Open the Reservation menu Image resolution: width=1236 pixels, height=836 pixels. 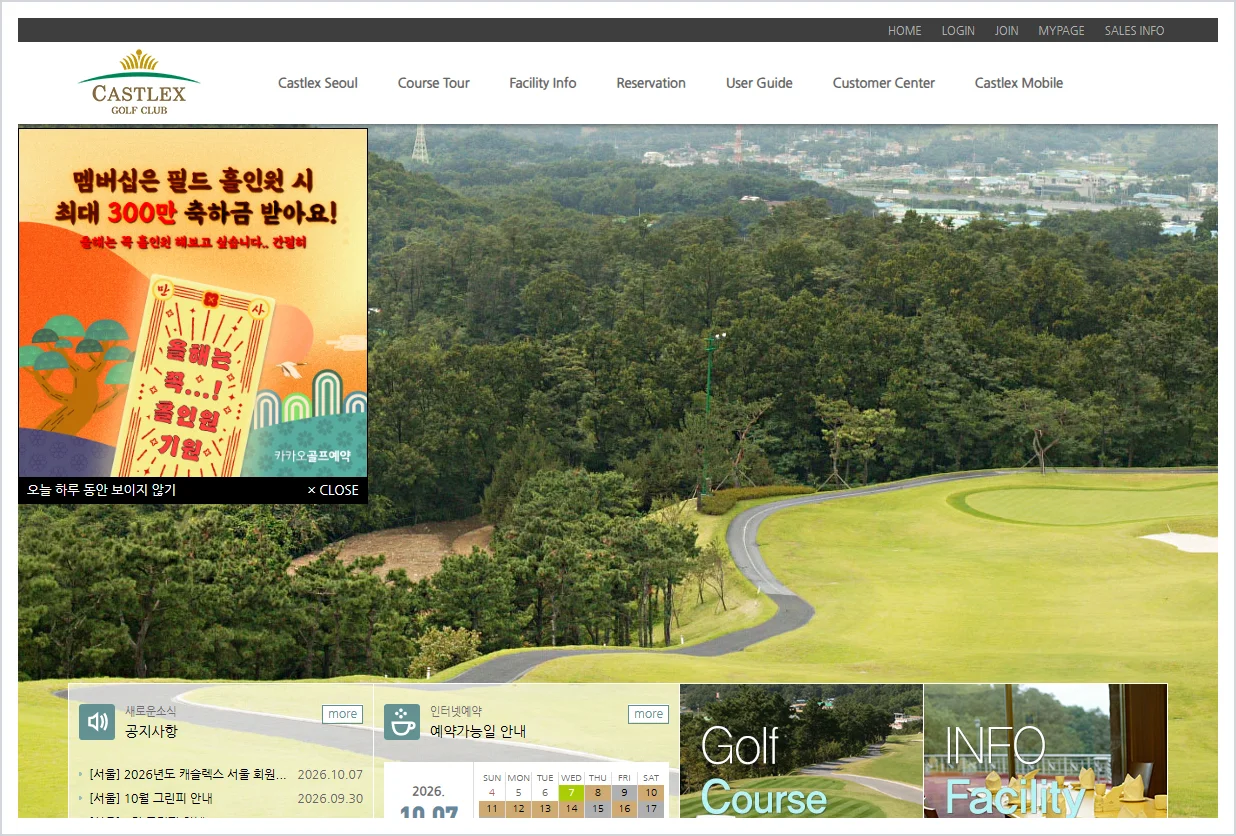651,83
